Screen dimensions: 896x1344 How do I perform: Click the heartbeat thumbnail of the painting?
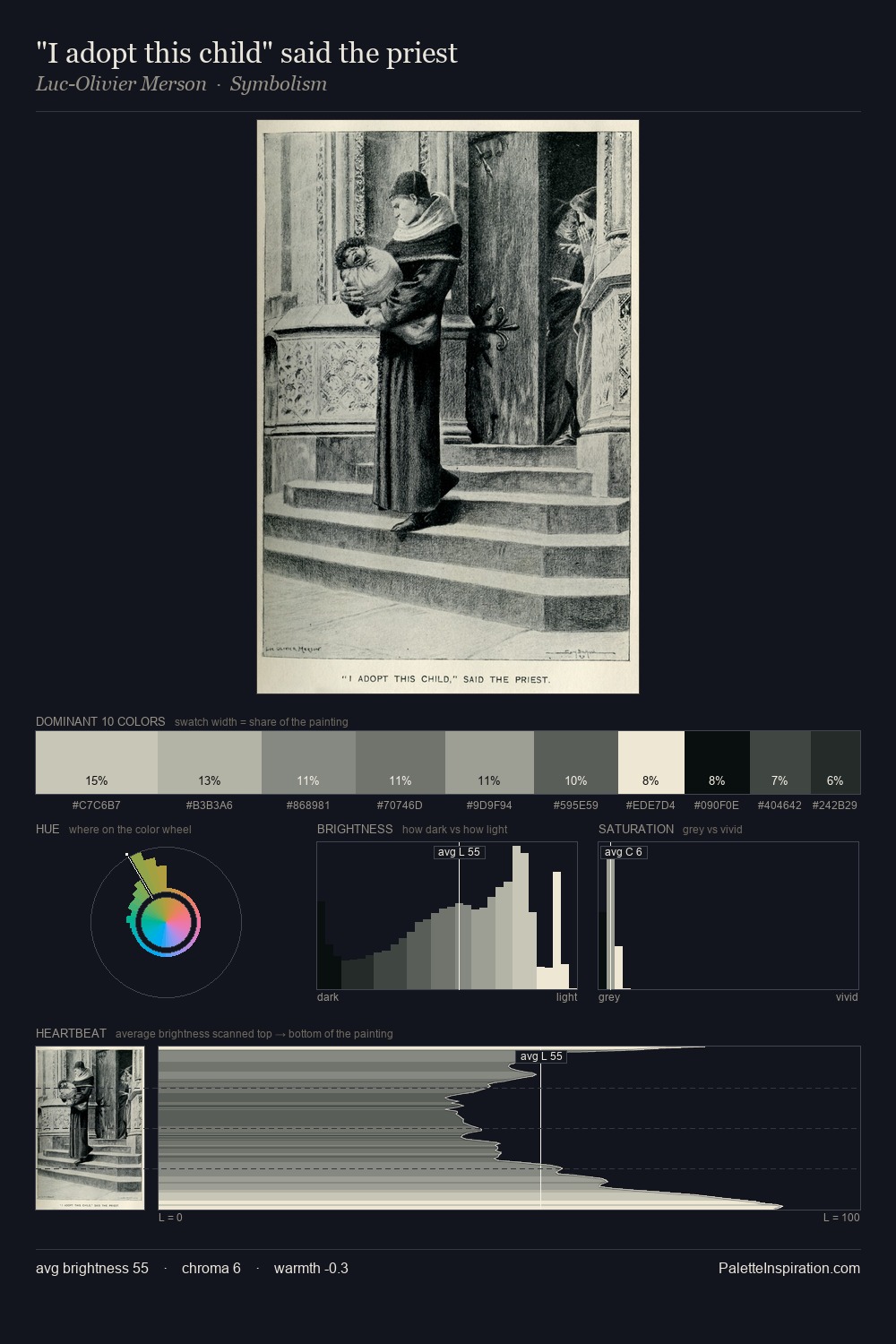pyautogui.click(x=90, y=1128)
